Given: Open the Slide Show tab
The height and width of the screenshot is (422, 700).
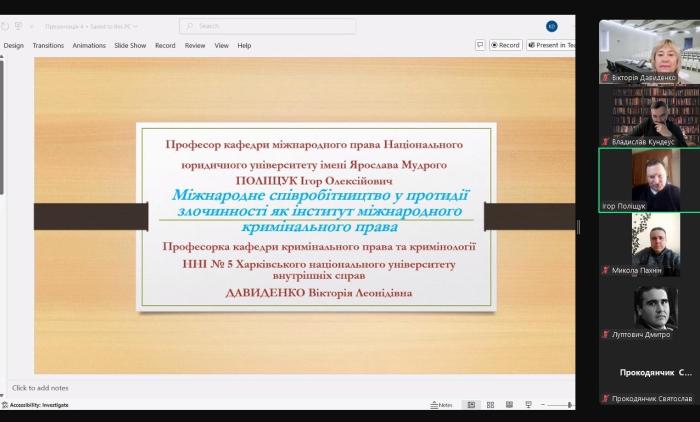Looking at the screenshot, I should [130, 45].
